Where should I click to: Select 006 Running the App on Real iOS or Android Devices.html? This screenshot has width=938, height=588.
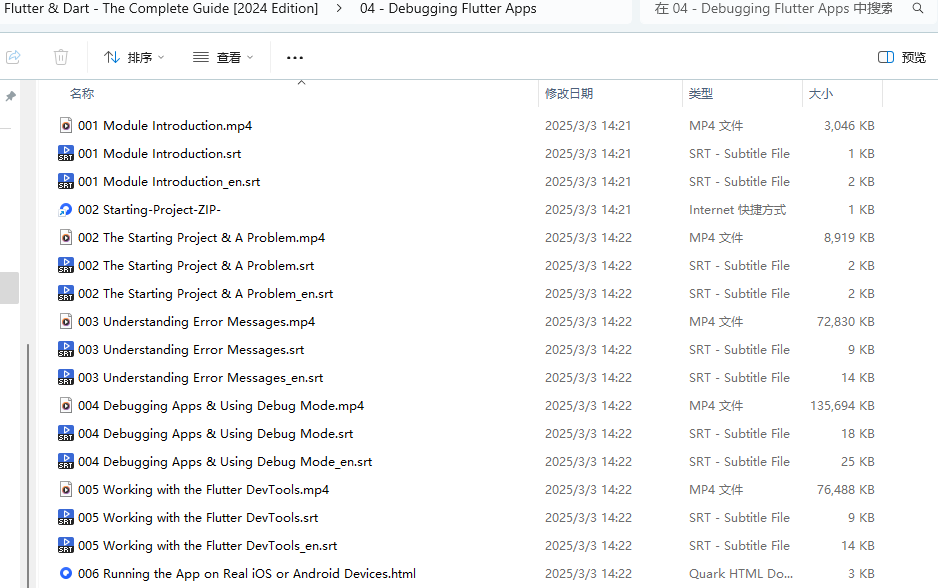coord(247,574)
